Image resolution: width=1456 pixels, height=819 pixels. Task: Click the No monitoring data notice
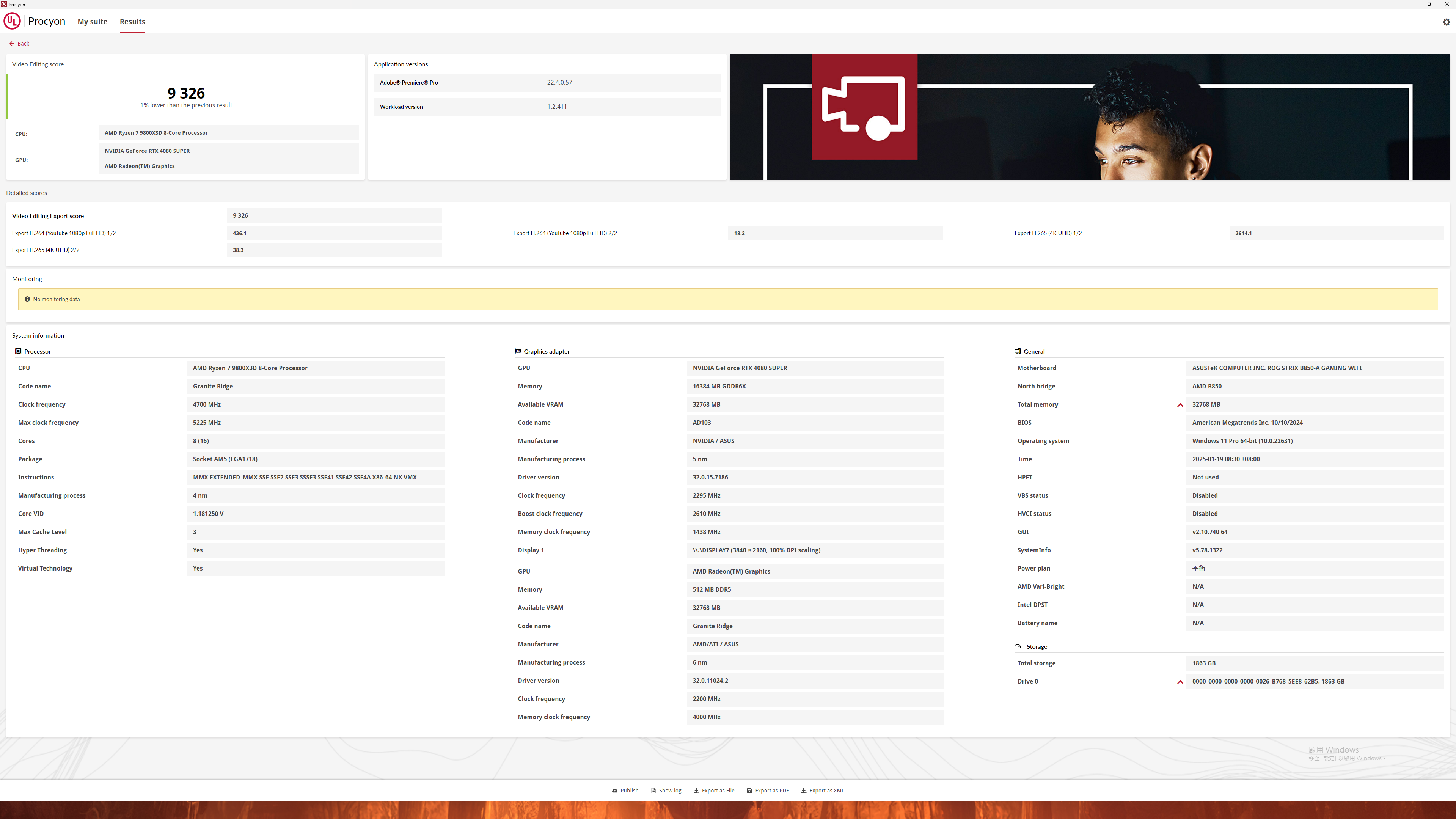coord(728,299)
